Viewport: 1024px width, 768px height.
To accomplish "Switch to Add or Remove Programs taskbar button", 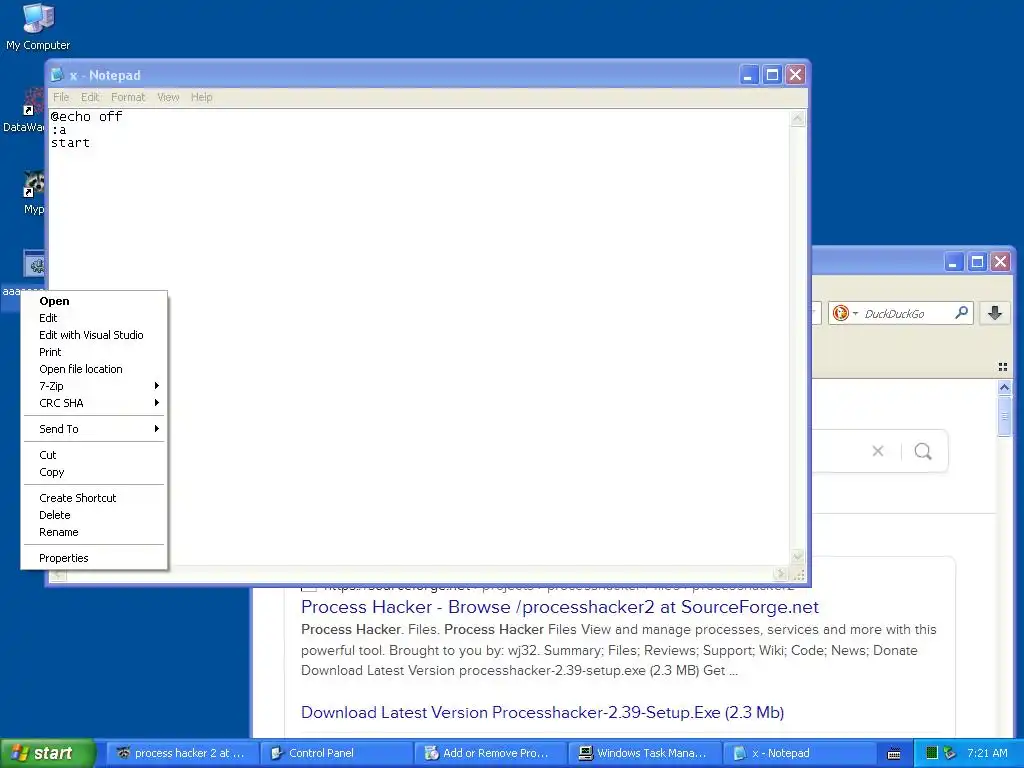I will tap(490, 753).
